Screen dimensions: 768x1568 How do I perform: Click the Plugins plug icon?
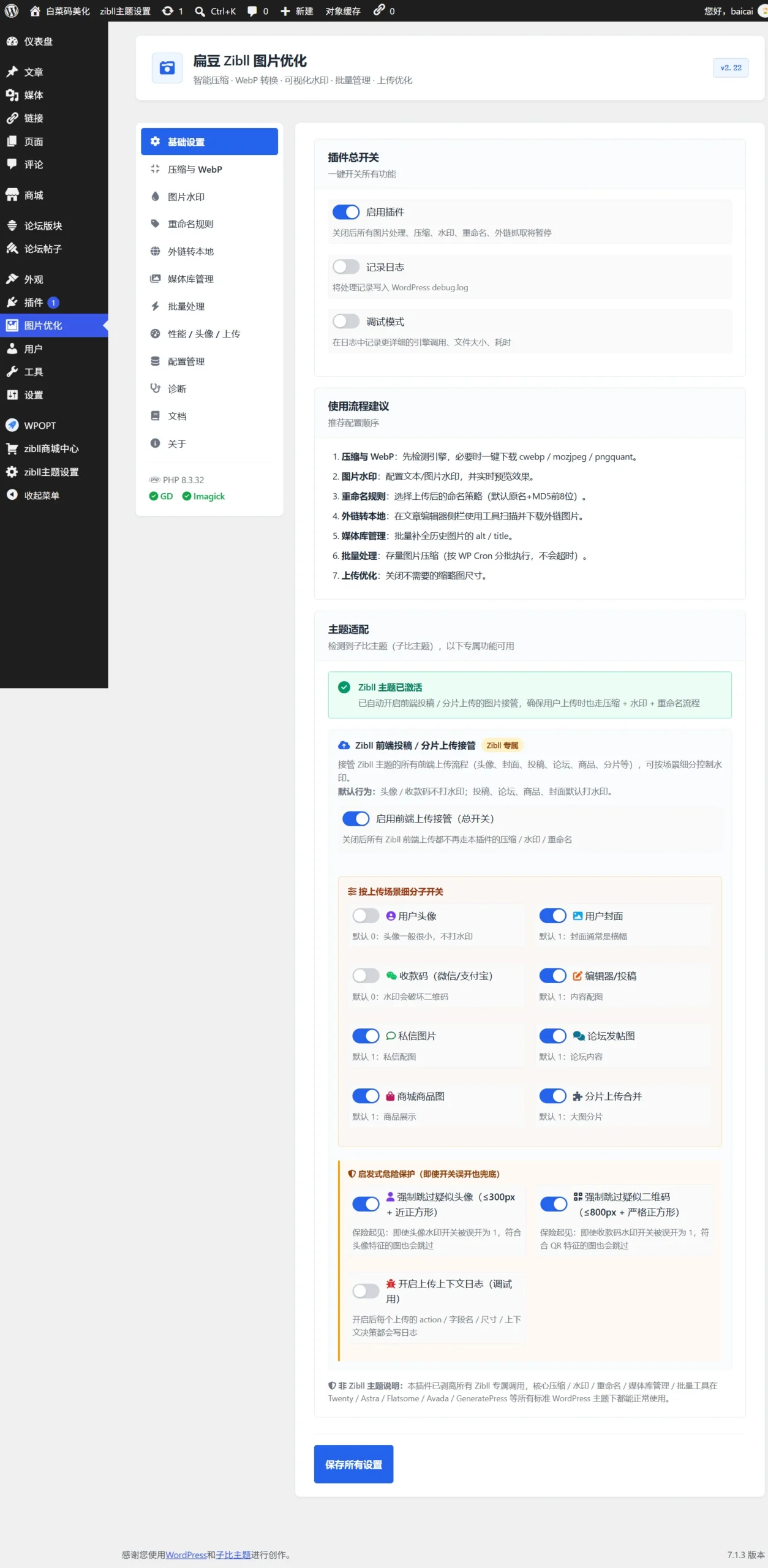click(12, 302)
